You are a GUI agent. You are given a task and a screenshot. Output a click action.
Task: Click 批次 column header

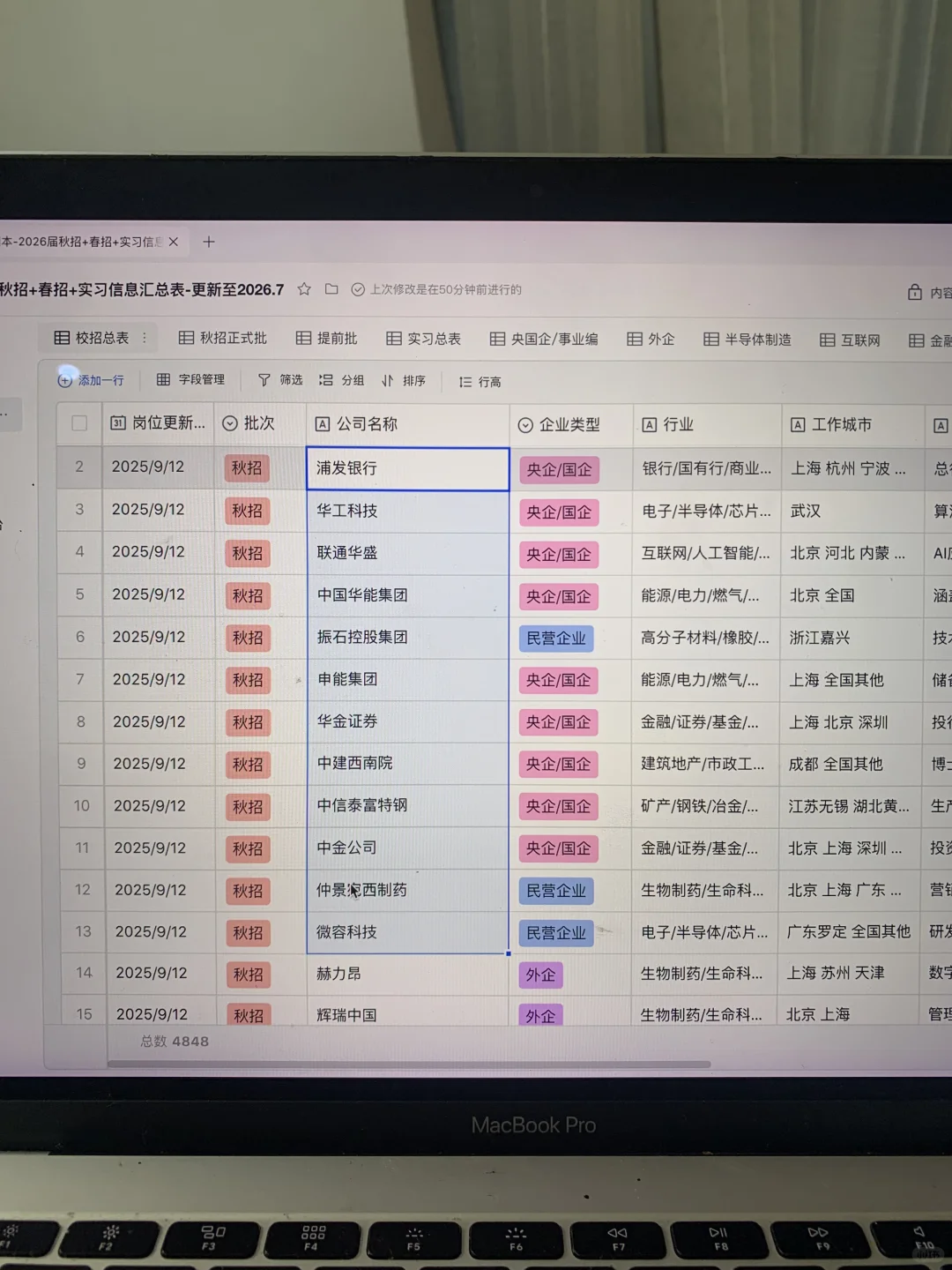pyautogui.click(x=260, y=423)
